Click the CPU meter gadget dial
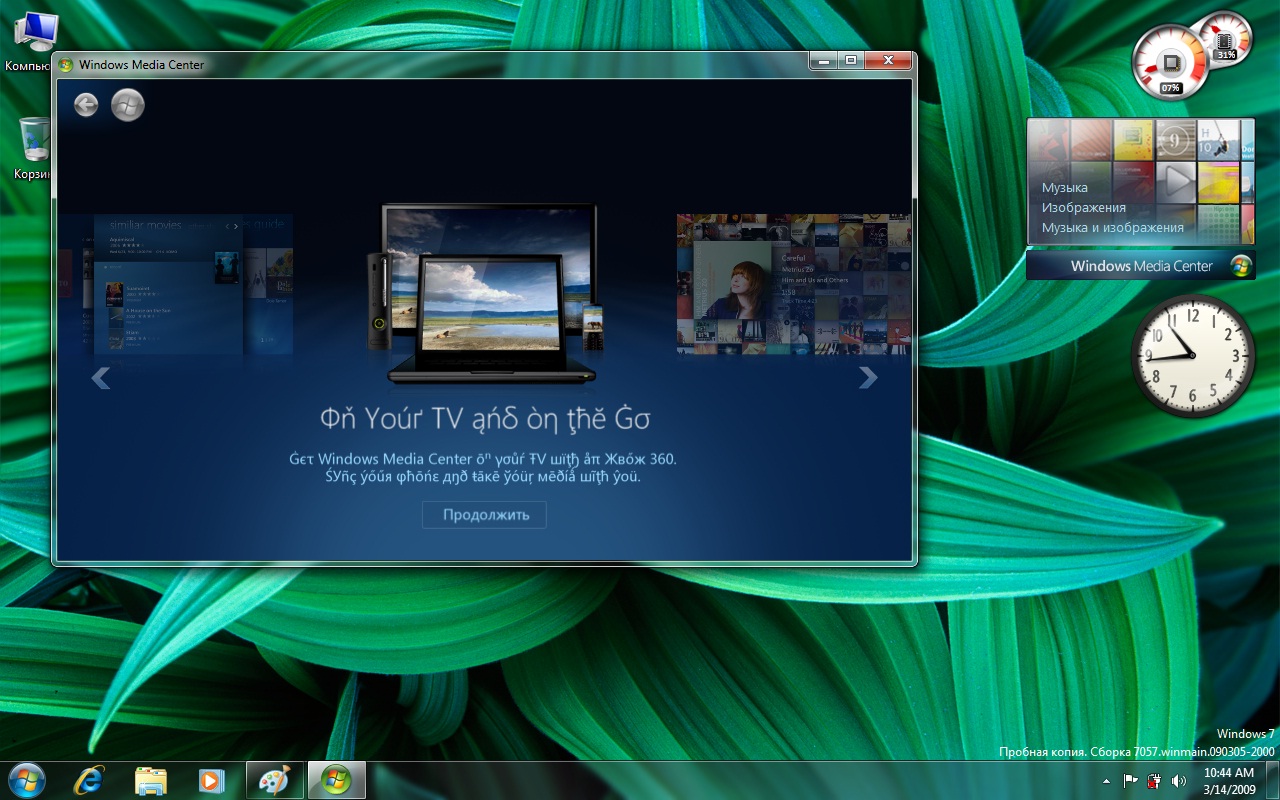The width and height of the screenshot is (1280, 800). pyautogui.click(x=1170, y=63)
